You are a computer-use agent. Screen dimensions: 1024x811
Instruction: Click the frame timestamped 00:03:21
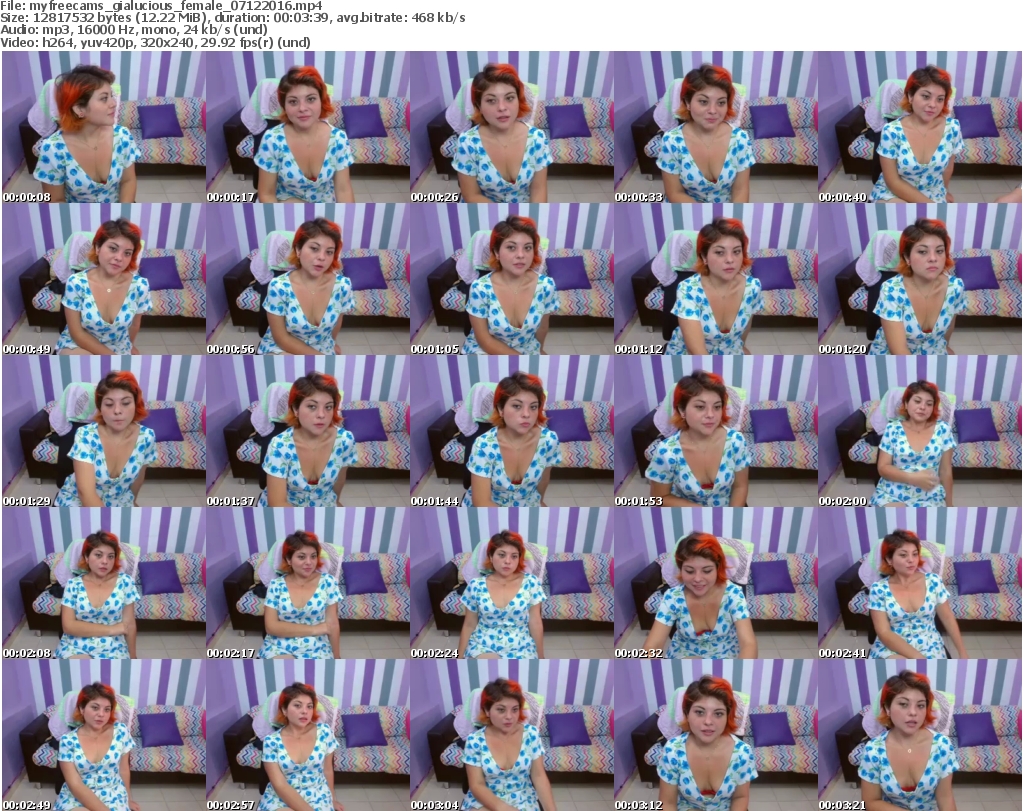click(920, 735)
